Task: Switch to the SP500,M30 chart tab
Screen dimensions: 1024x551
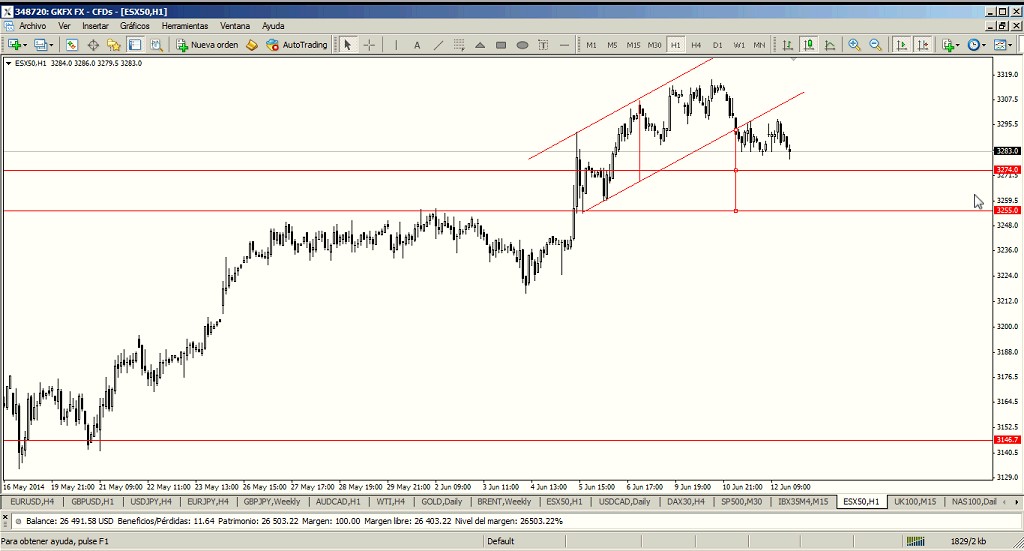Action: click(741, 502)
